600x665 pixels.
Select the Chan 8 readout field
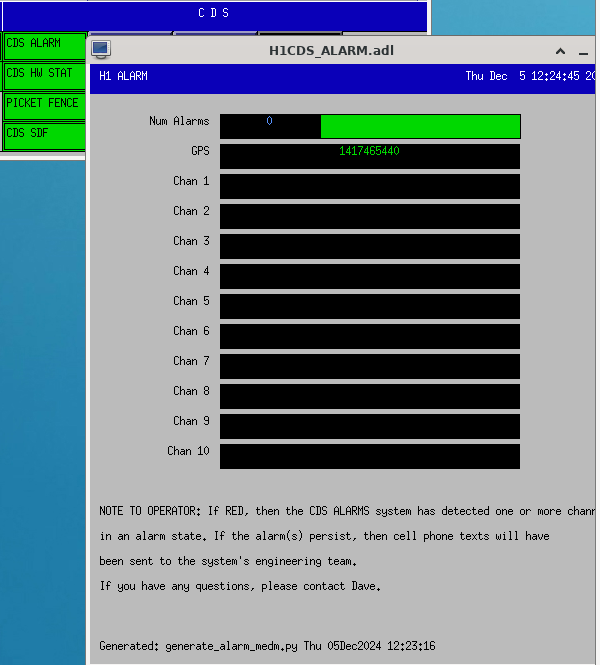click(369, 396)
